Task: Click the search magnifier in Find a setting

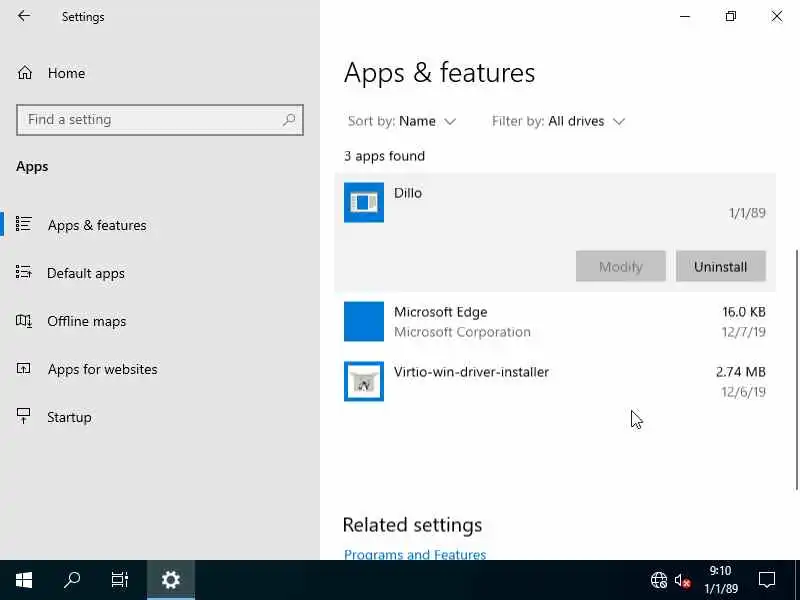Action: click(x=289, y=120)
